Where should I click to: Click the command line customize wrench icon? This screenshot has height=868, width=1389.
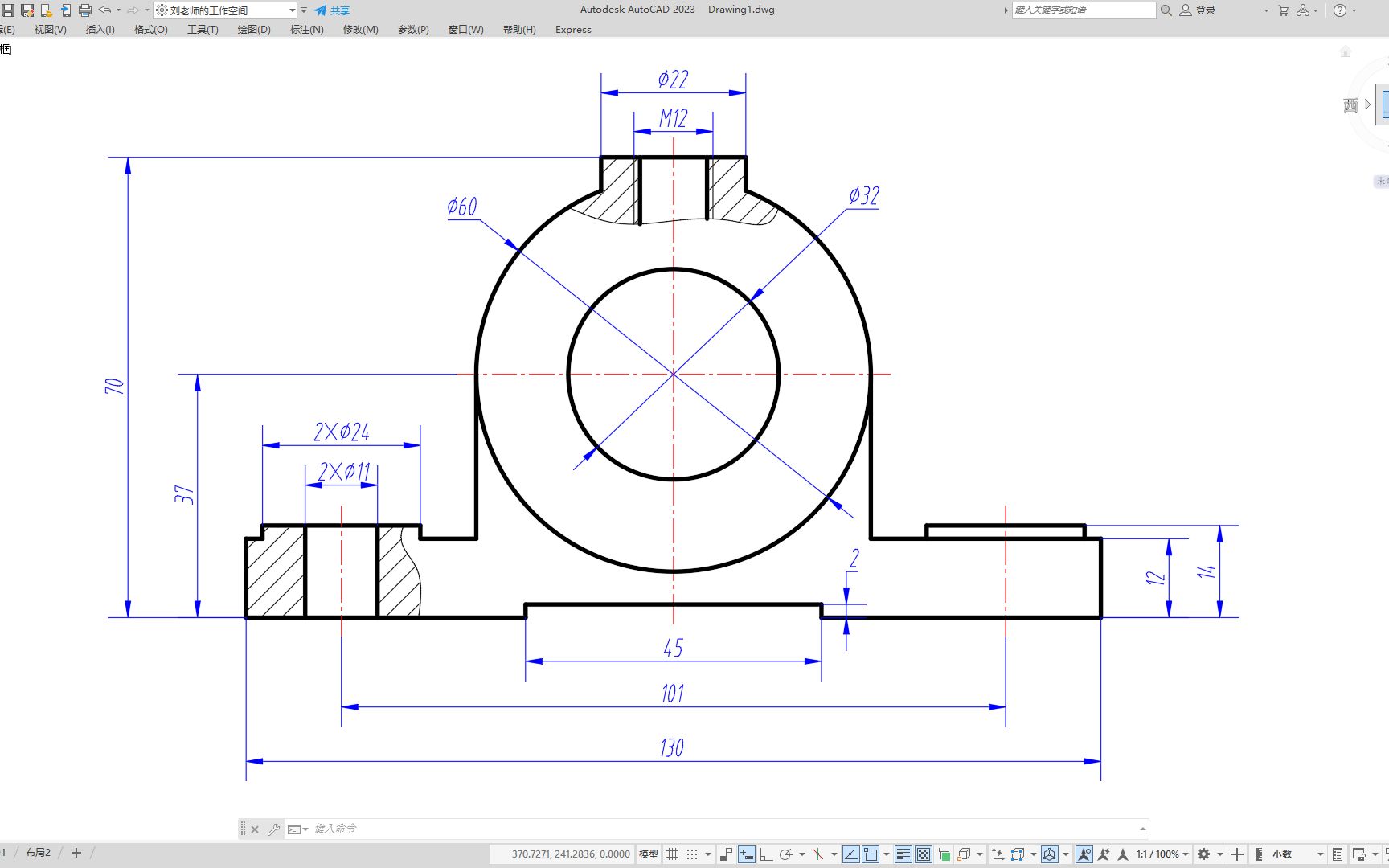point(274,829)
